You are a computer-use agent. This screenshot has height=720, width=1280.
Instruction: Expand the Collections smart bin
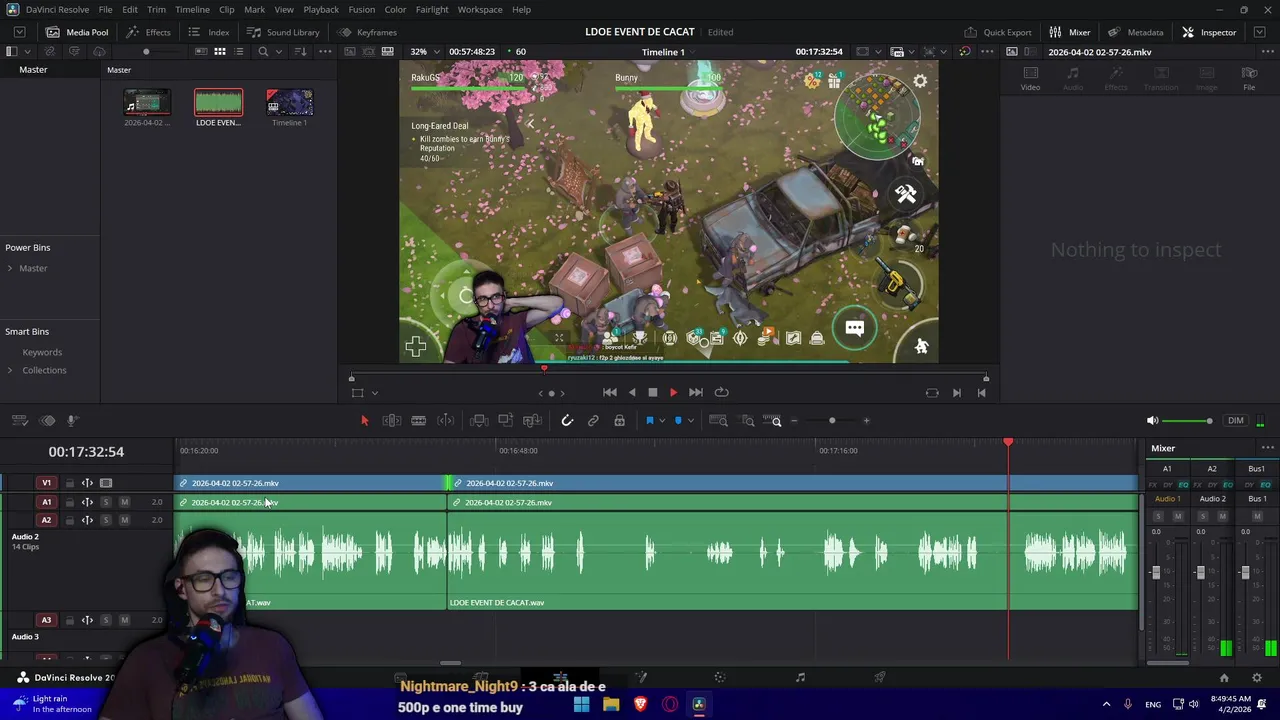tap(10, 370)
